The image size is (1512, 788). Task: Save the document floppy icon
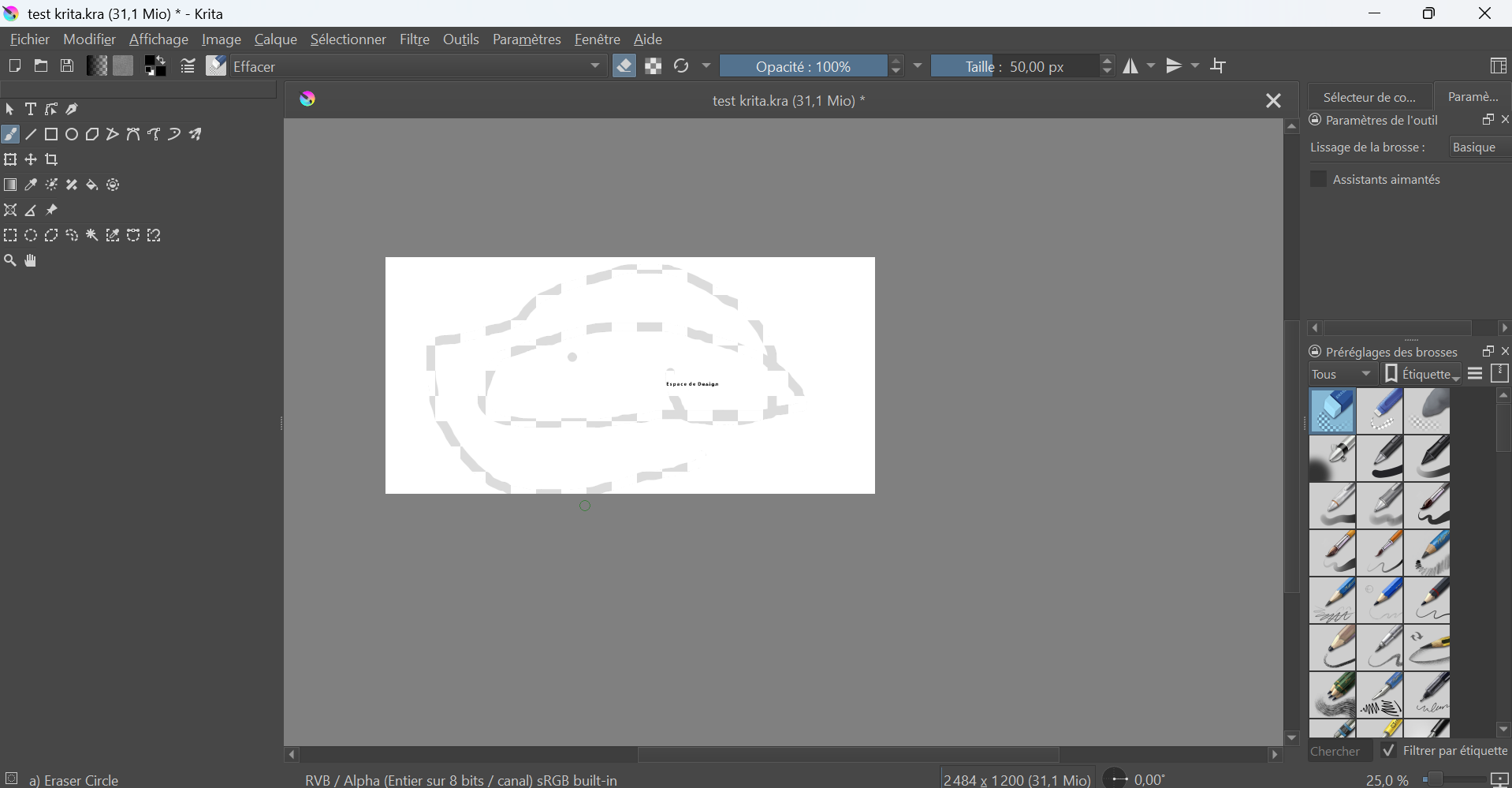[x=68, y=66]
